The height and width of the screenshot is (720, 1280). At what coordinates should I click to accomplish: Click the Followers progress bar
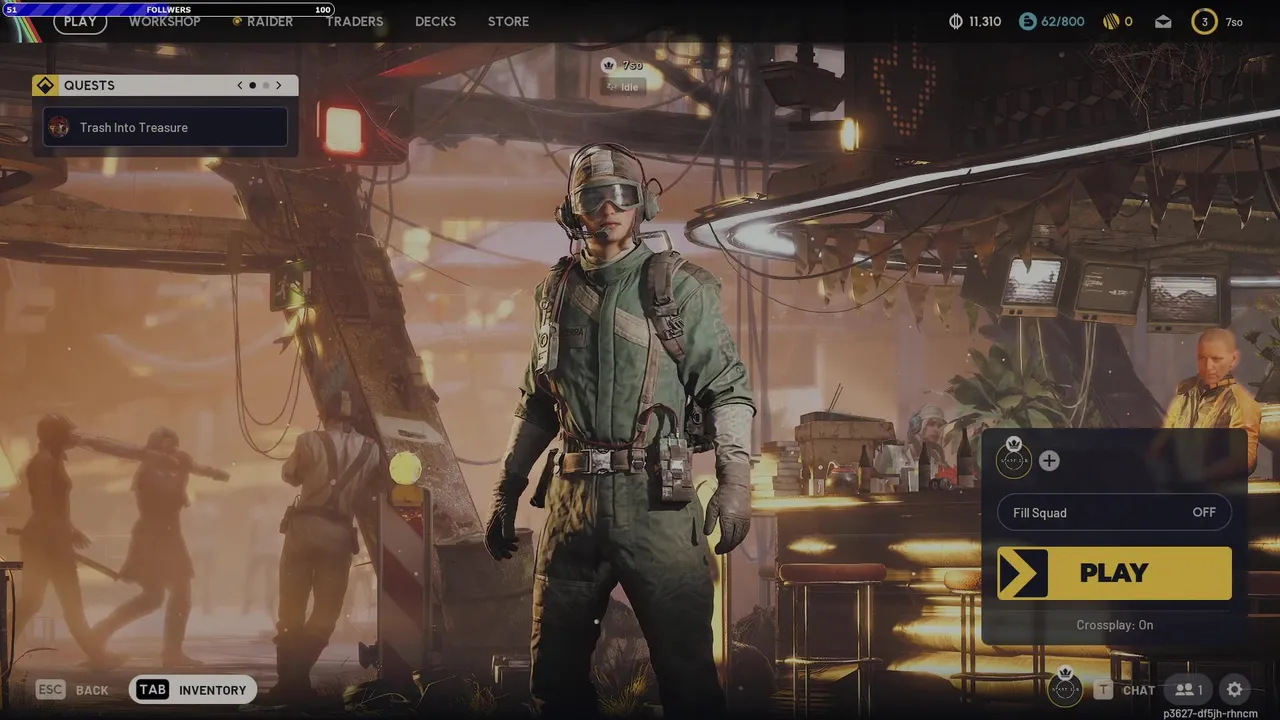coord(168,9)
